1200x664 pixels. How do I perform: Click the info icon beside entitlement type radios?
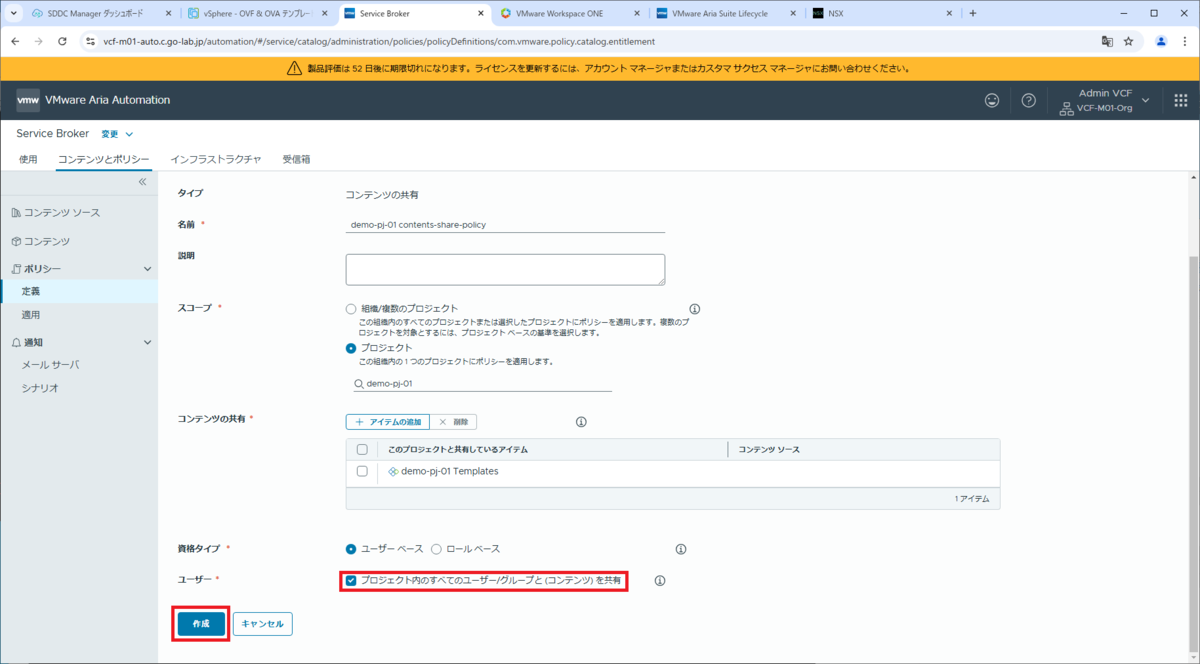pyautogui.click(x=681, y=549)
